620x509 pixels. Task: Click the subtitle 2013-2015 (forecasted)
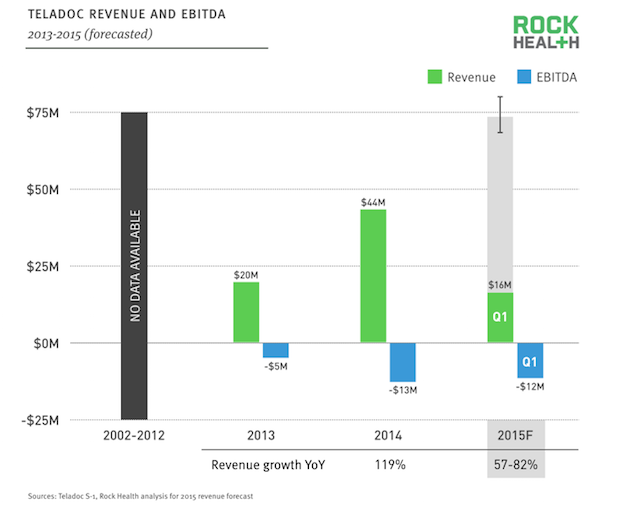(x=90, y=34)
